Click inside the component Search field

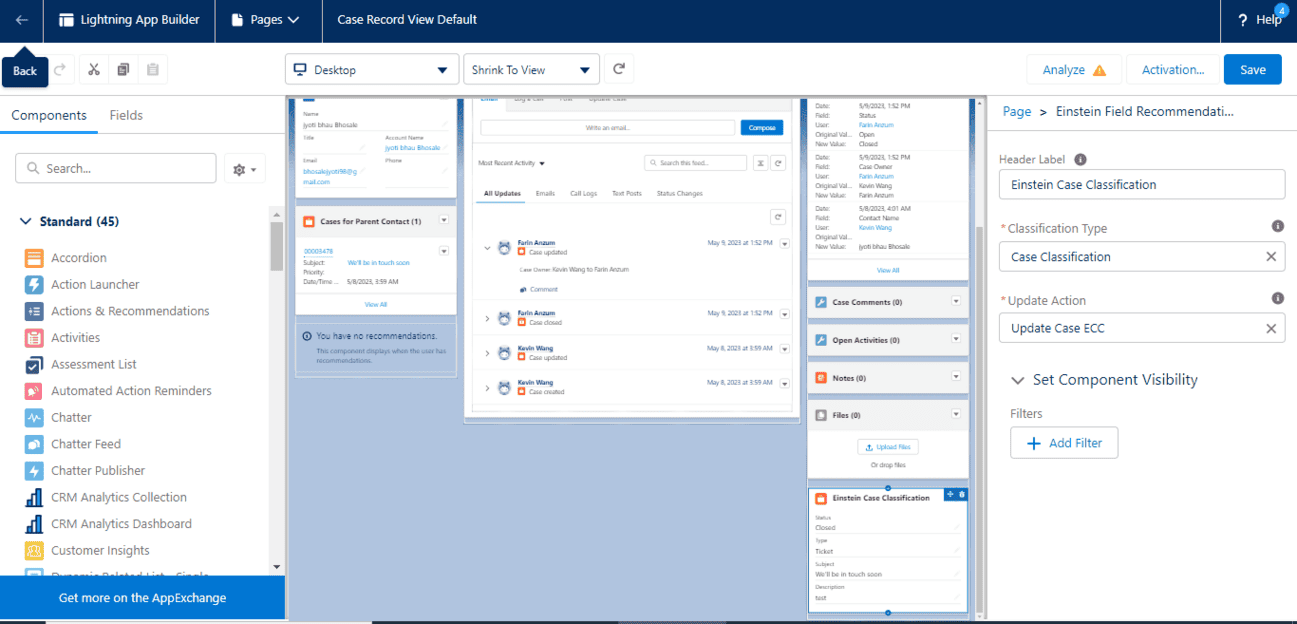coord(115,167)
